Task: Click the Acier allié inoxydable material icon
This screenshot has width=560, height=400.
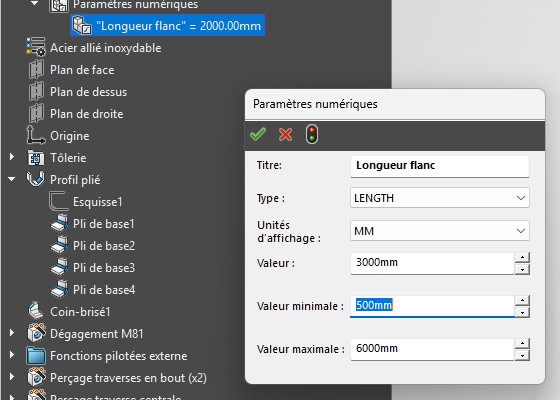Action: click(36, 48)
